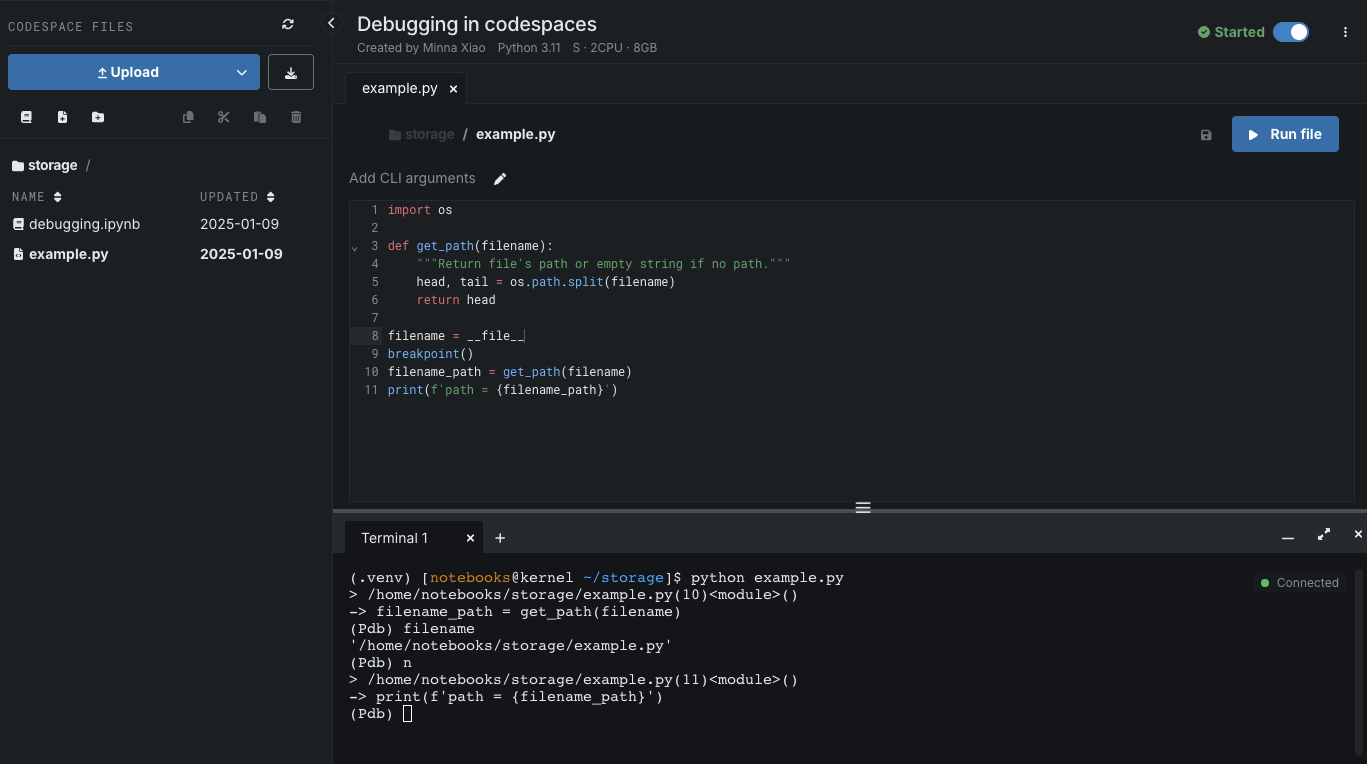This screenshot has height=764, width=1367.
Task: Toggle the Started codespace switch off
Action: 1290,32
